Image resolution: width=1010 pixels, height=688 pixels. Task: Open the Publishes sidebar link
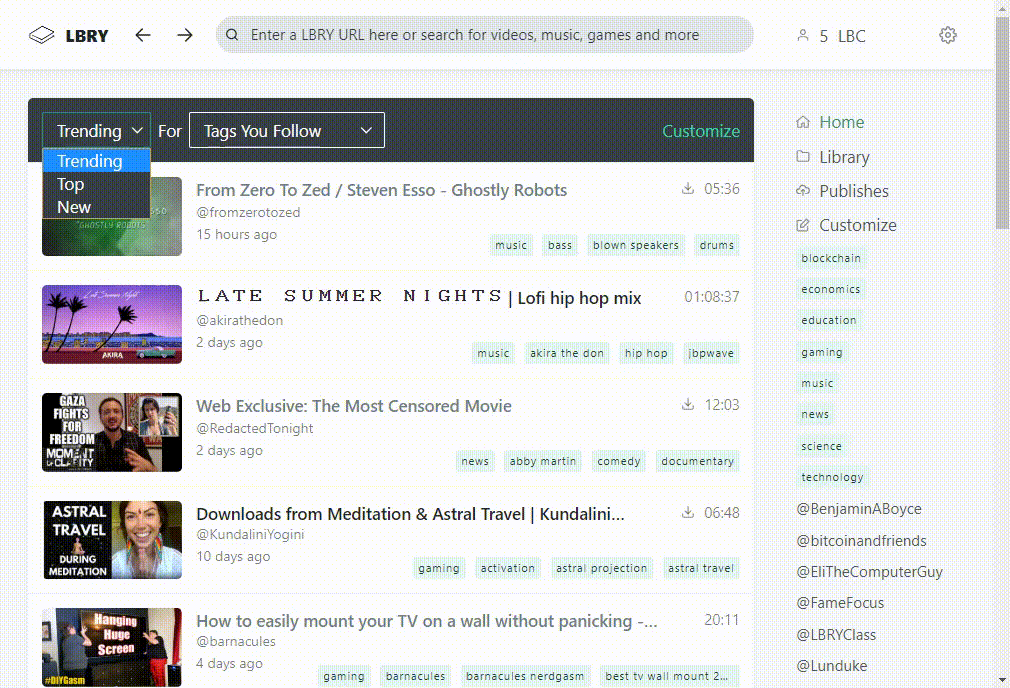pyautogui.click(x=853, y=191)
